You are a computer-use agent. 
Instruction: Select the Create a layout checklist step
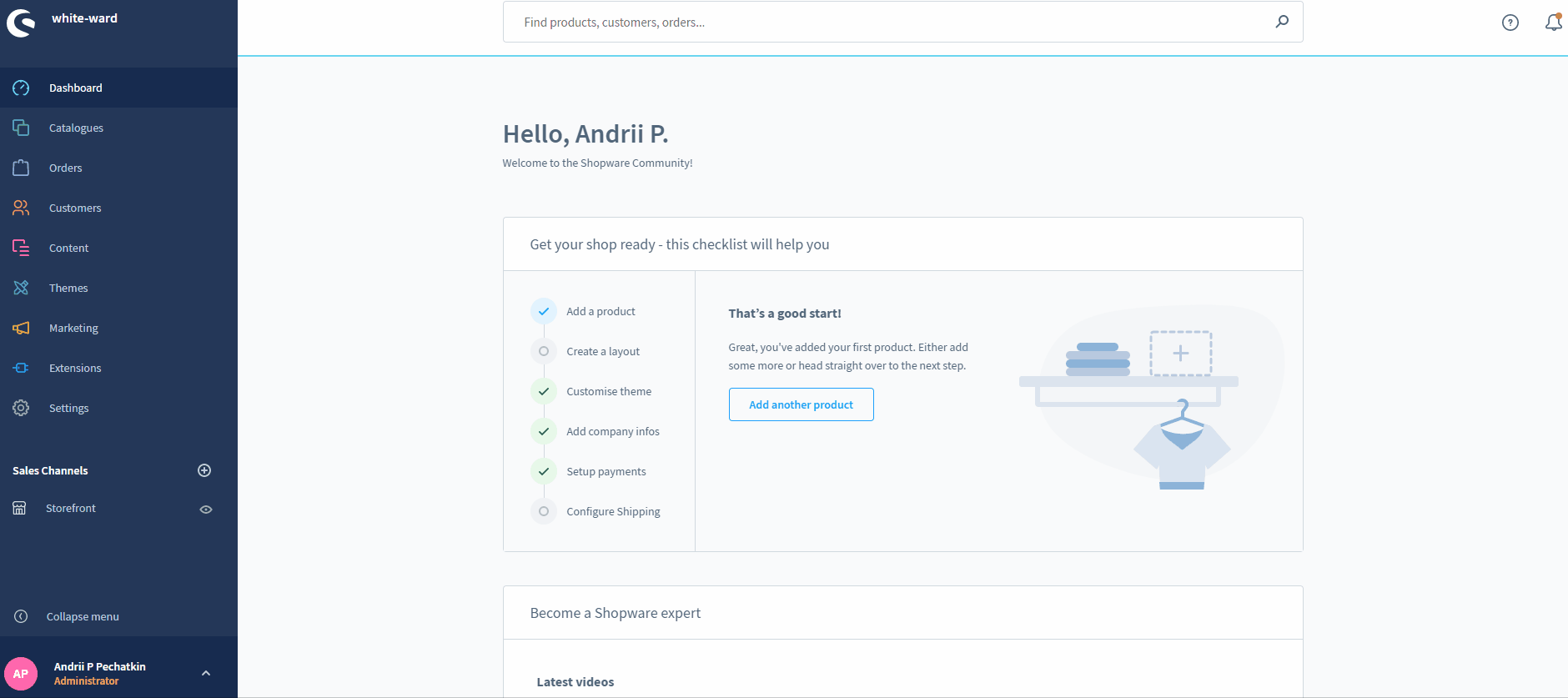click(603, 351)
